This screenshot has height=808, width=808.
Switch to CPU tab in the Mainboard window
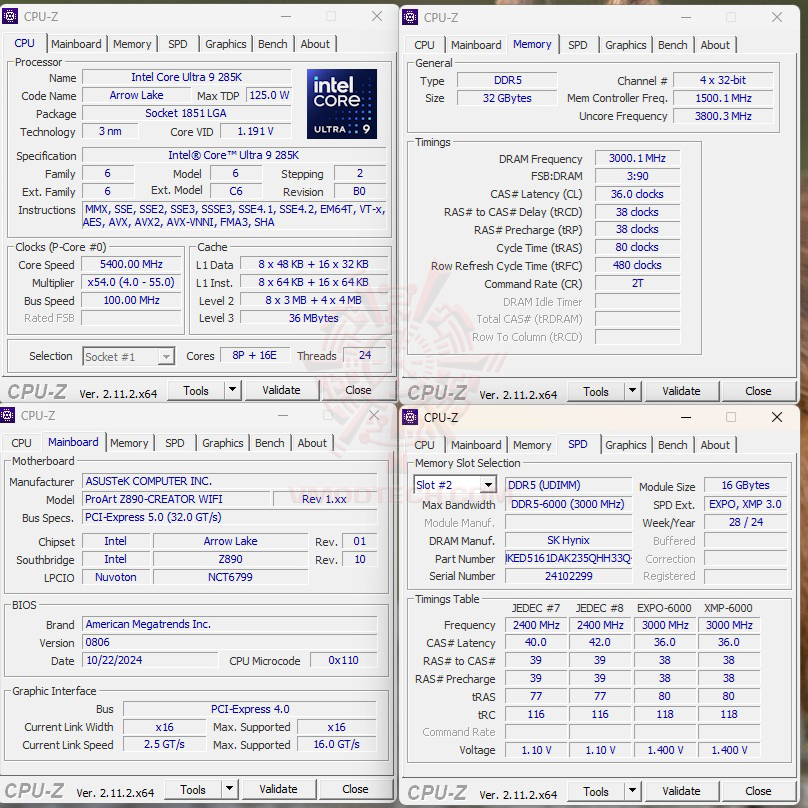coord(21,443)
